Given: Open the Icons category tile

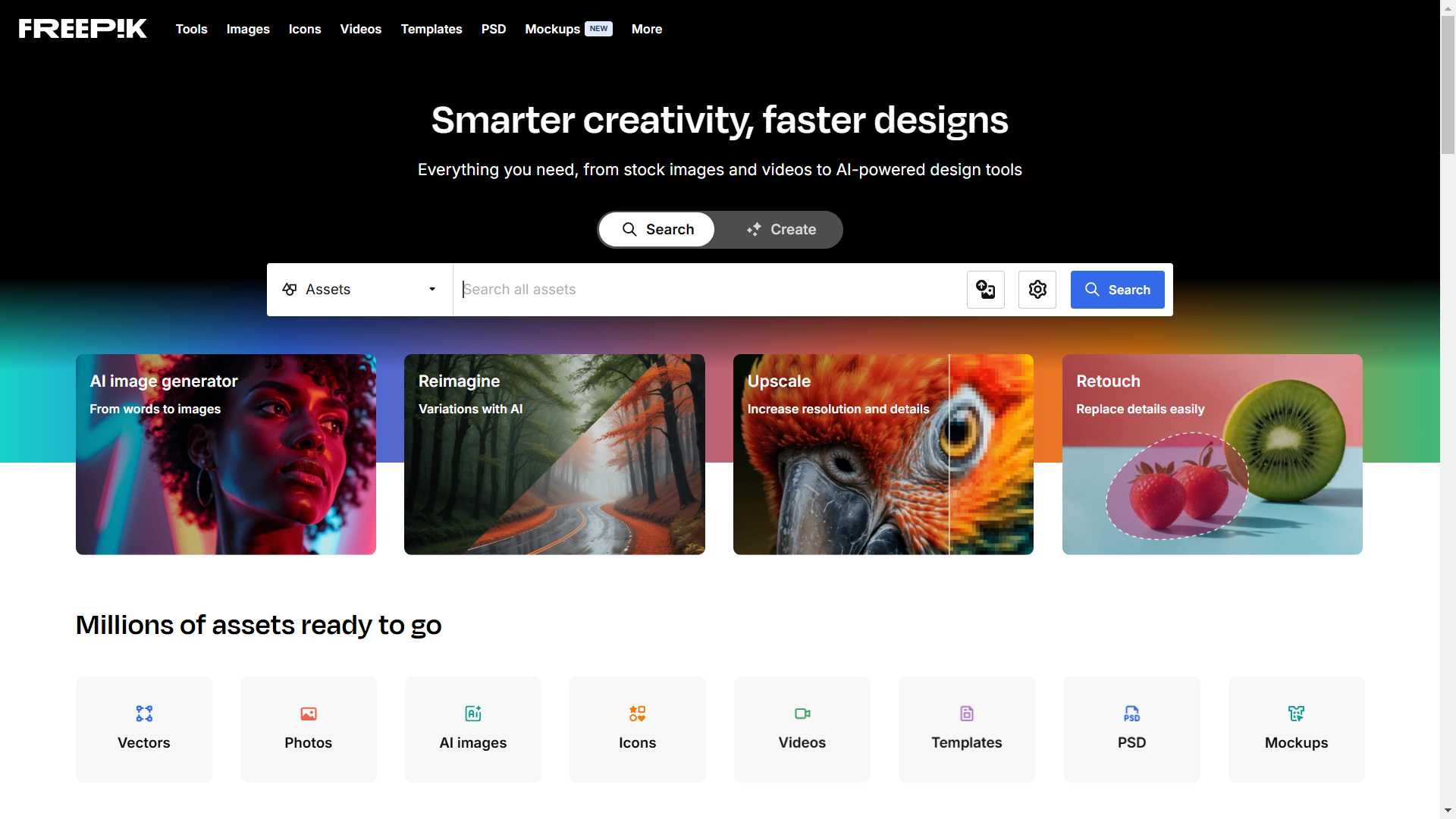Looking at the screenshot, I should pyautogui.click(x=638, y=730).
